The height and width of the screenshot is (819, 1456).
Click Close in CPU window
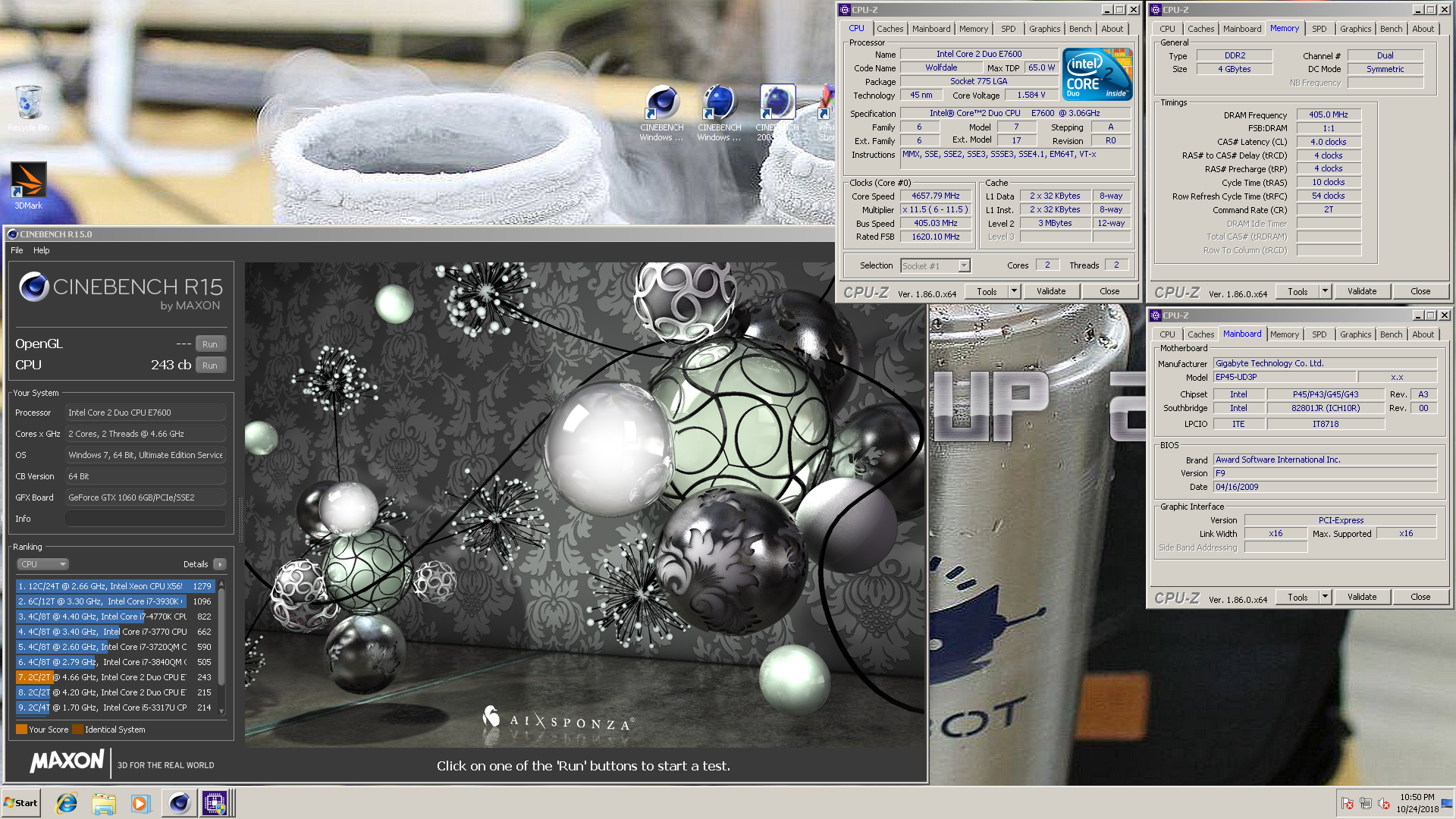pos(1109,291)
